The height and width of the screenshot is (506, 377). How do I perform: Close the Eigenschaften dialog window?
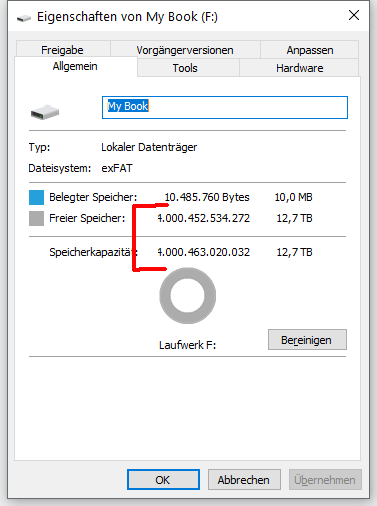pos(354,15)
